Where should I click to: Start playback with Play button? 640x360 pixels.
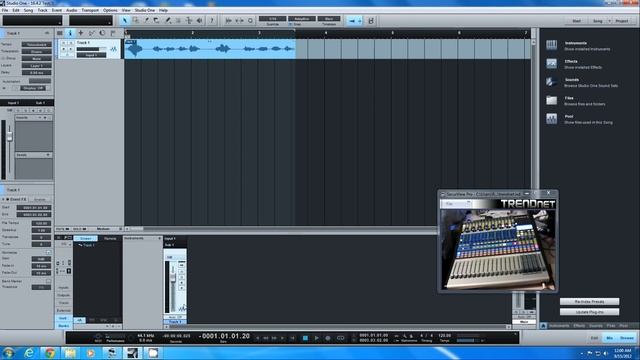pyautogui.click(x=316, y=338)
